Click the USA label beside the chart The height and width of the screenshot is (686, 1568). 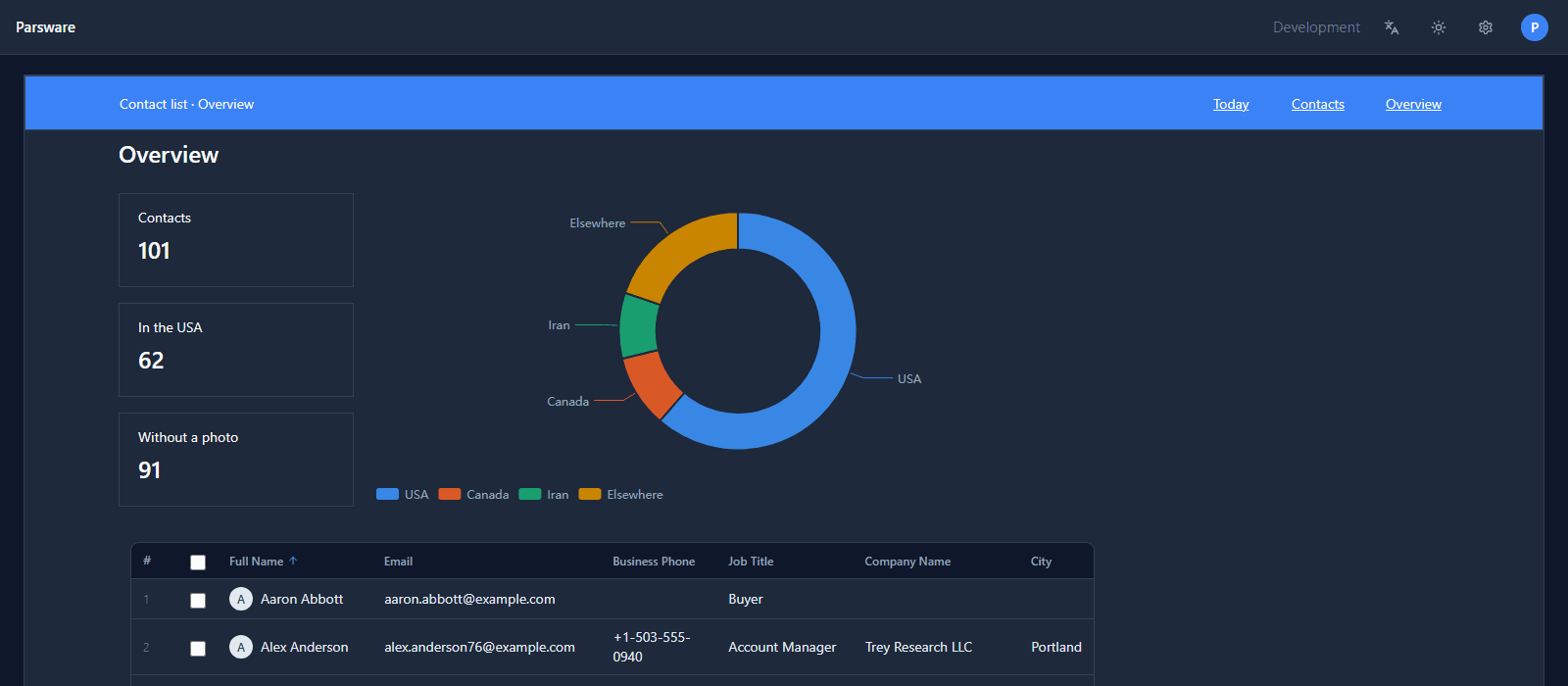pos(909,378)
